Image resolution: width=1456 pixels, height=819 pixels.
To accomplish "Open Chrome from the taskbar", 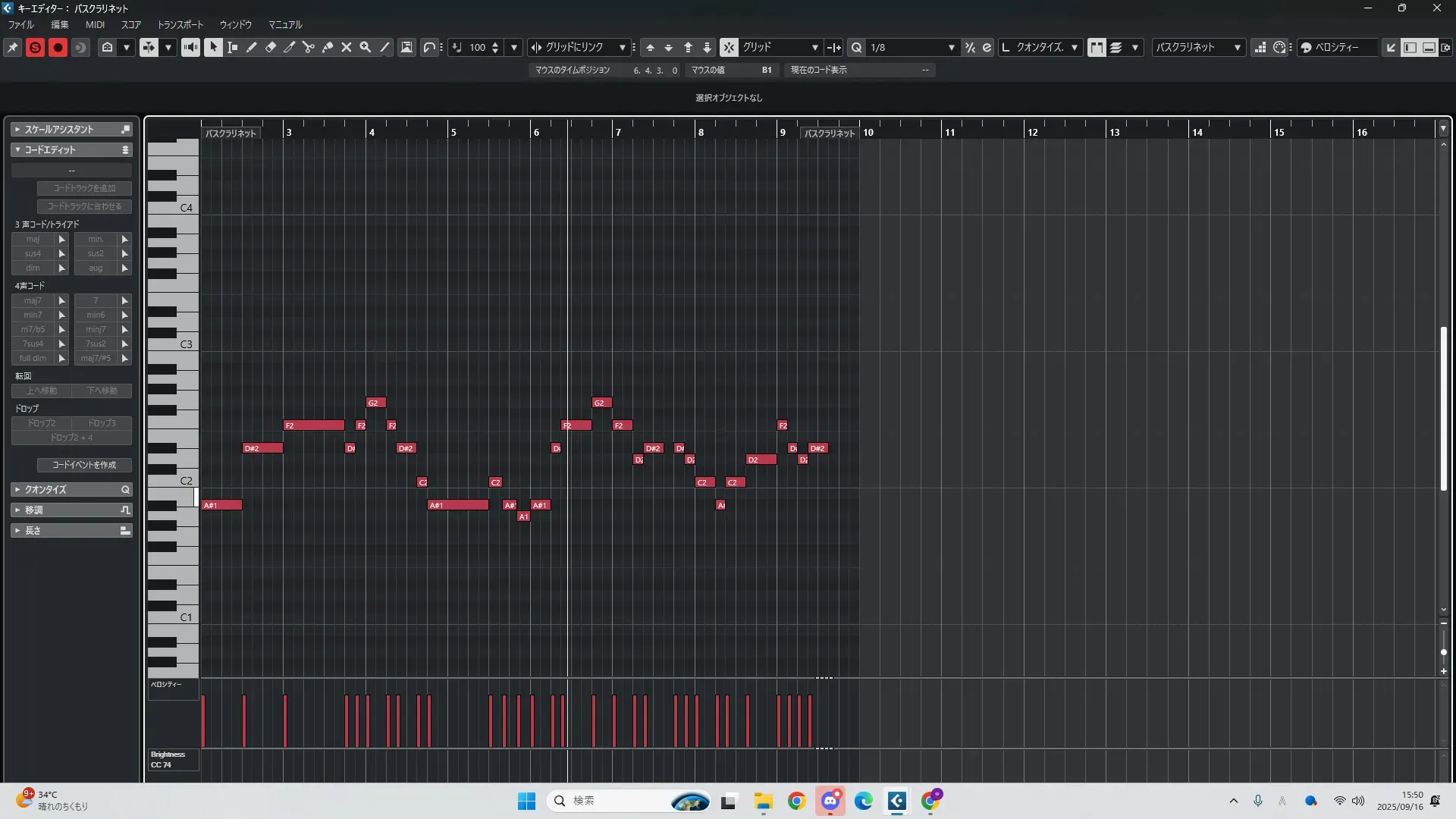I will coord(796,801).
